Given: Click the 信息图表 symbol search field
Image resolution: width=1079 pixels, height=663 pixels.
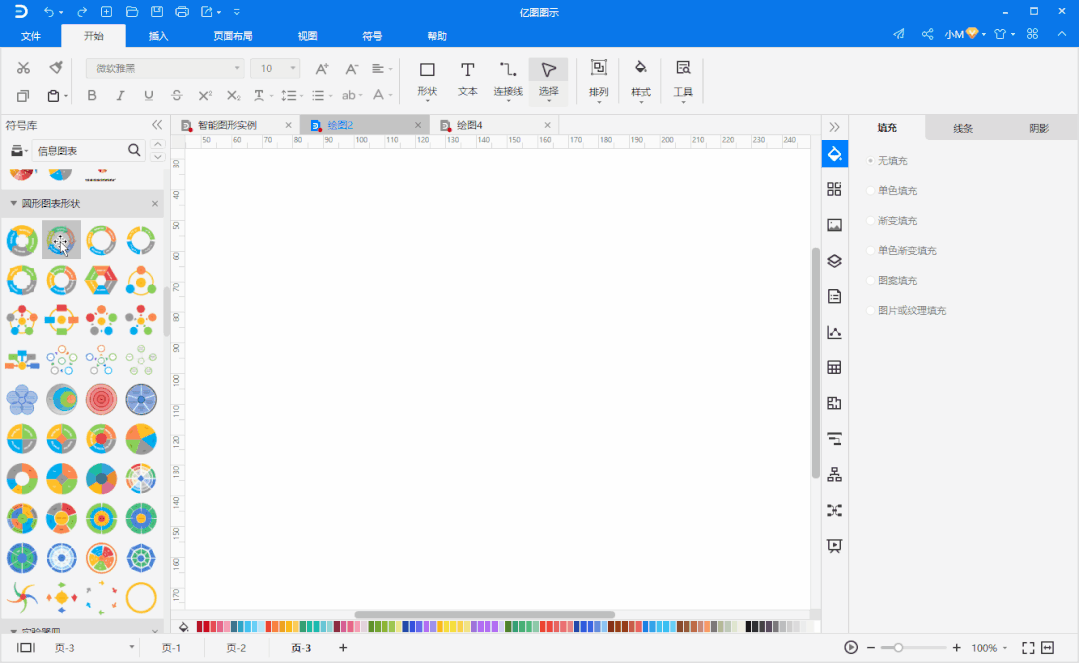Looking at the screenshot, I should coord(78,151).
